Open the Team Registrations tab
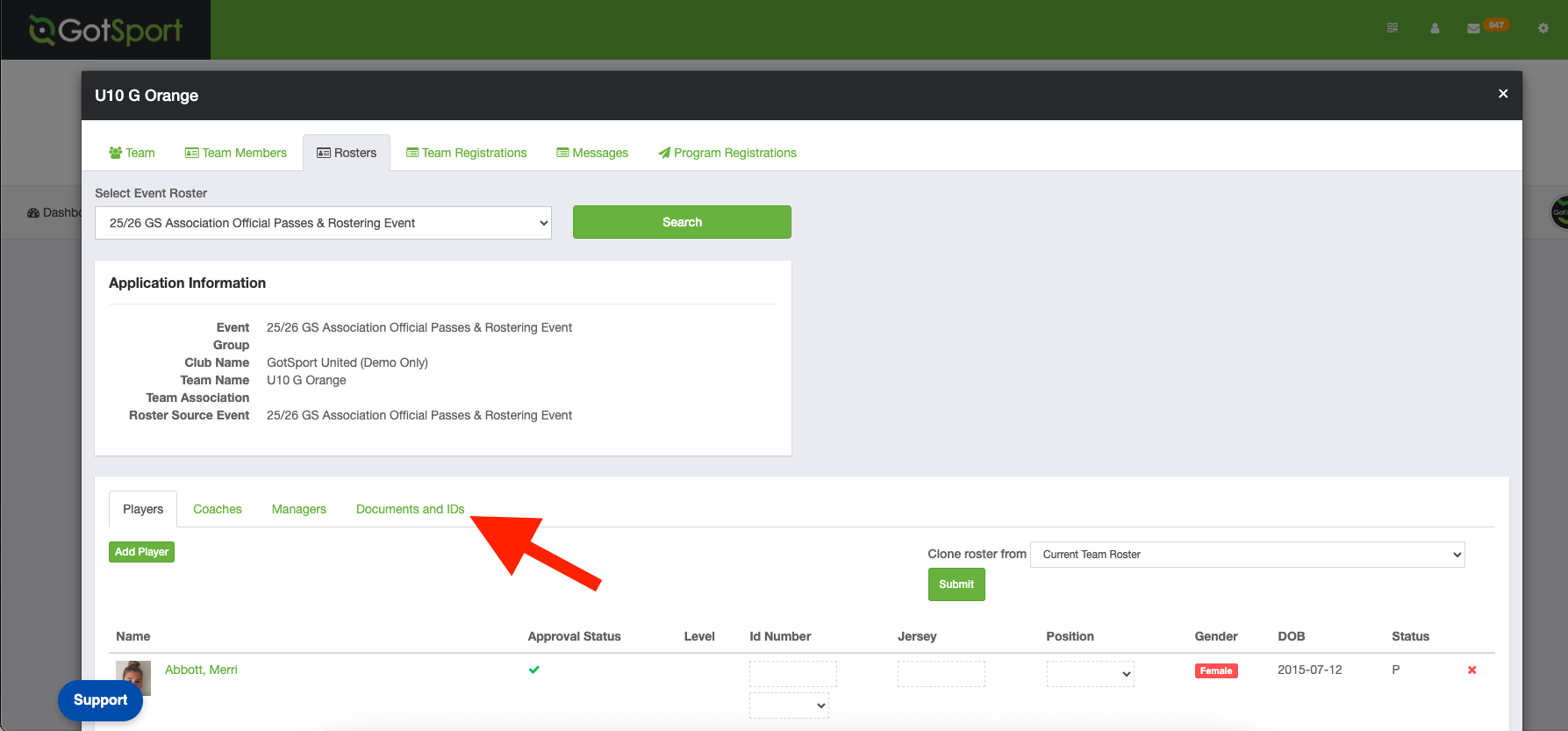Screen dimensions: 1568x731 click(x=467, y=153)
